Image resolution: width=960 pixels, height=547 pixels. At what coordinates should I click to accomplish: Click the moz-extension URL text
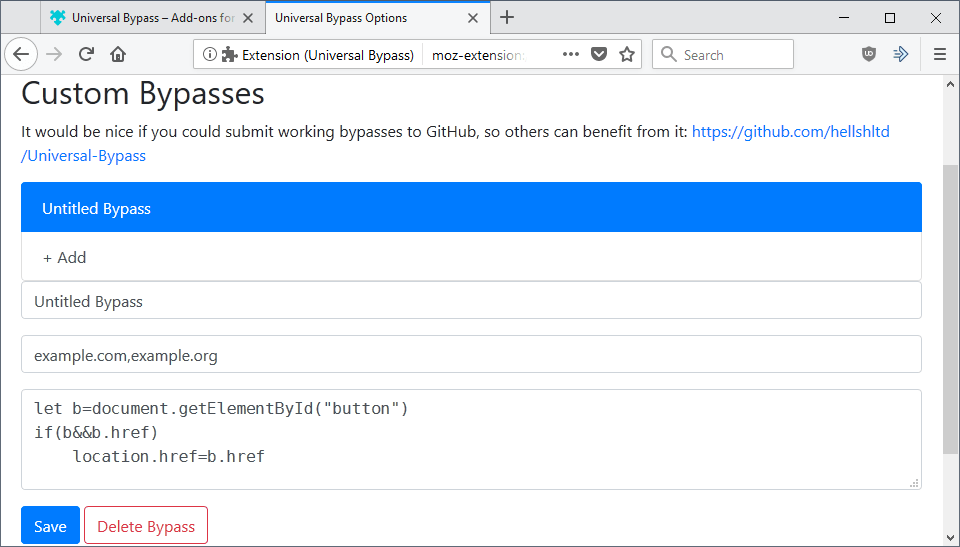click(478, 55)
